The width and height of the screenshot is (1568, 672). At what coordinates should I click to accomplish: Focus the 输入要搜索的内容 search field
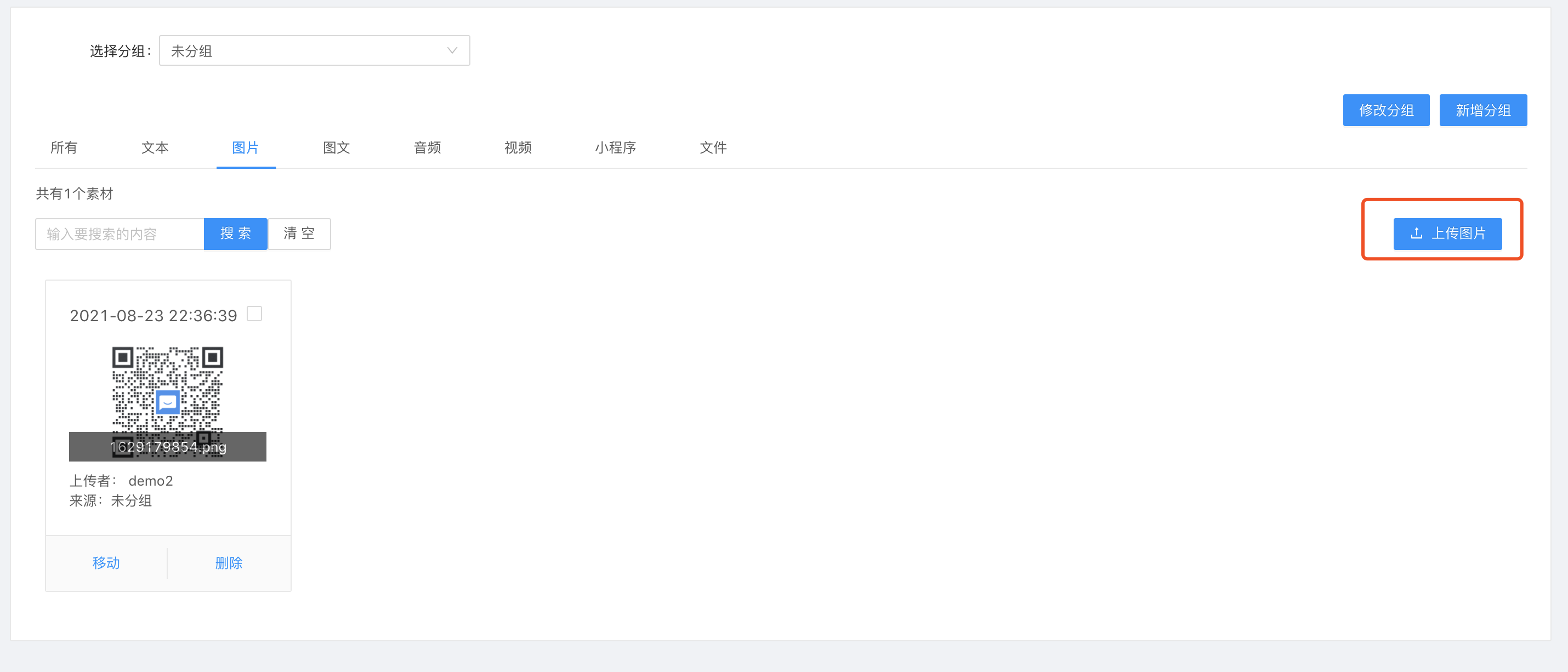point(120,234)
